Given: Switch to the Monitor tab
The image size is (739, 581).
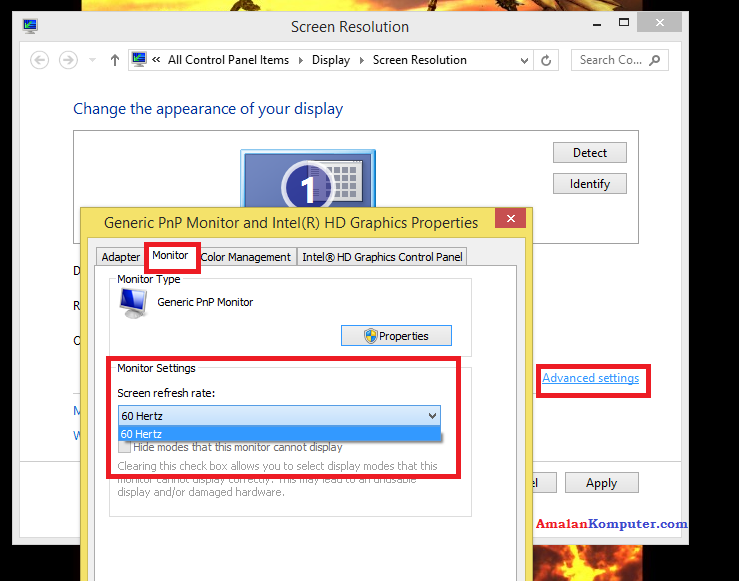Looking at the screenshot, I should 170,255.
